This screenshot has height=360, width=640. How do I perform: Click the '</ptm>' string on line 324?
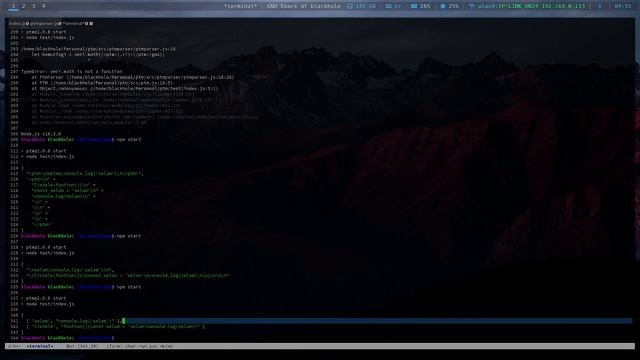point(42,224)
